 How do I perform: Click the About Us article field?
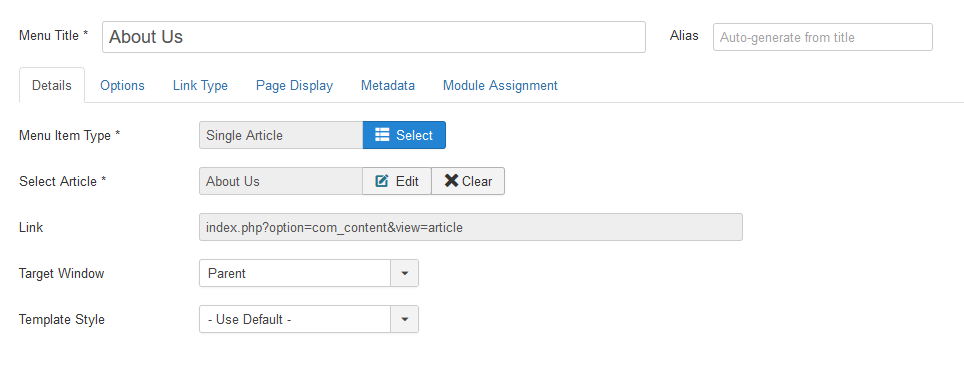pyautogui.click(x=281, y=181)
